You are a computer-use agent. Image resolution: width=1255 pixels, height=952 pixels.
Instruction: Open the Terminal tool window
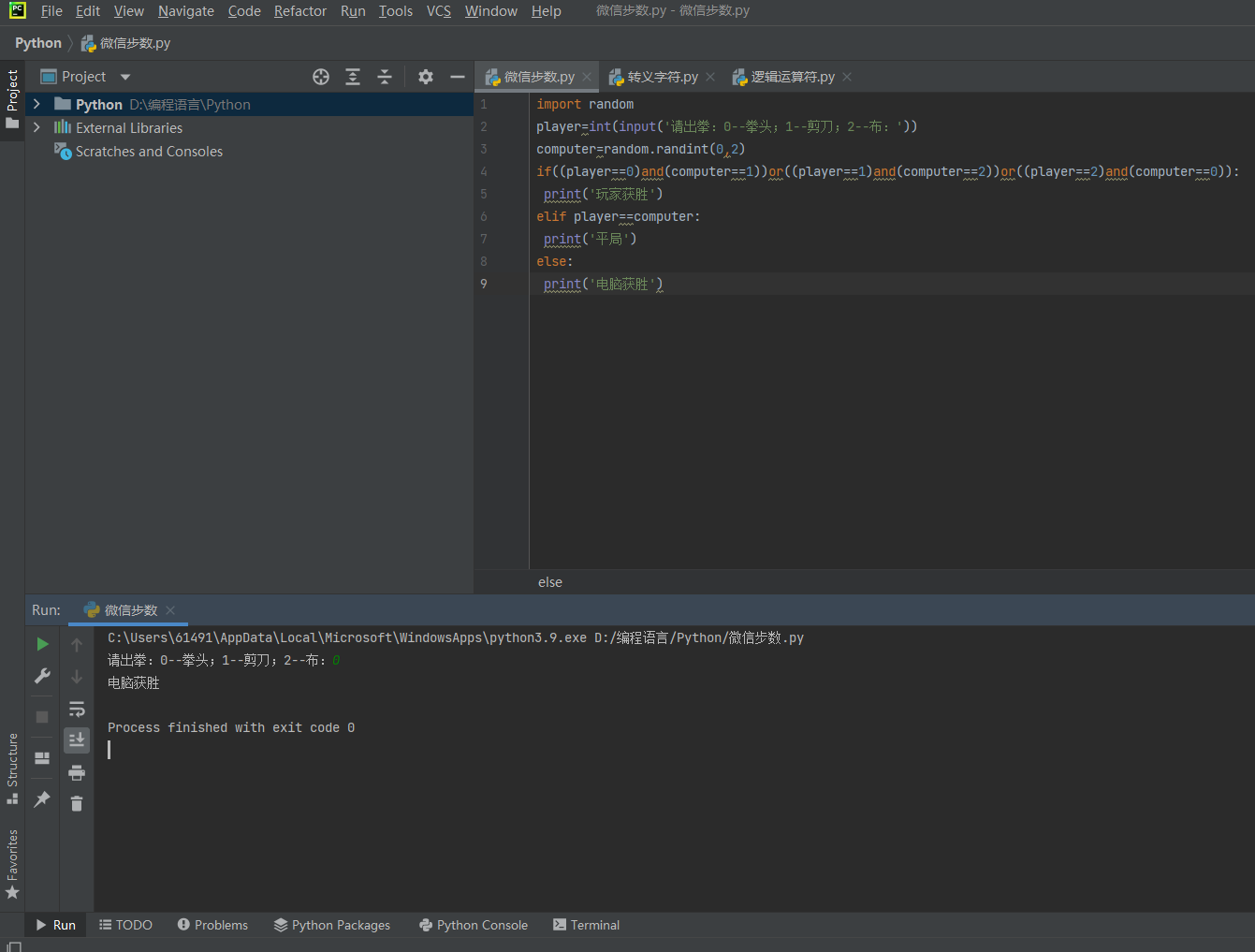coord(586,925)
